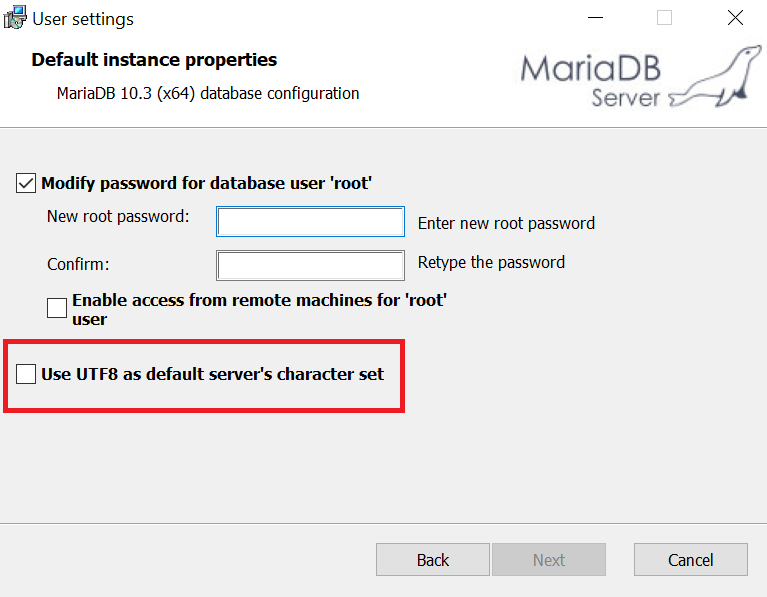
Task: Cancel the MariaDB installation
Action: tap(691, 559)
